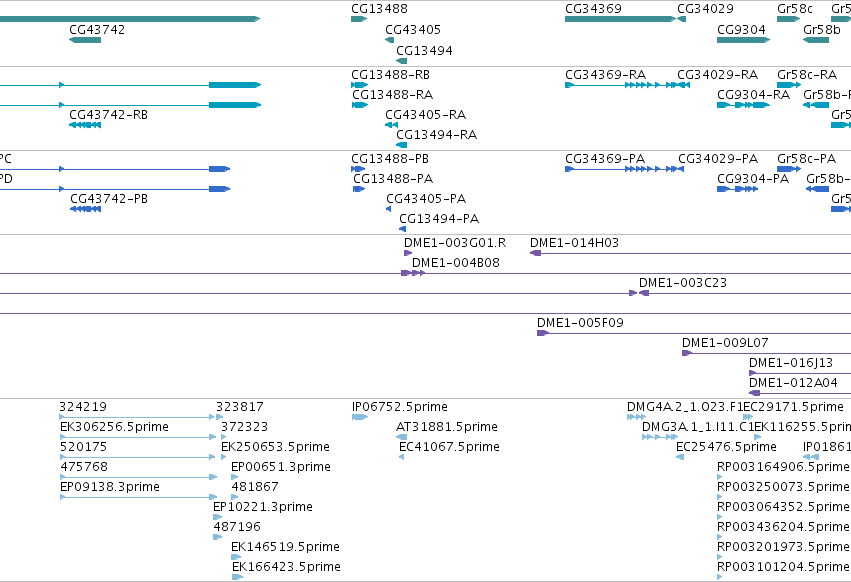Click the CG13494 gene label

tap(424, 50)
